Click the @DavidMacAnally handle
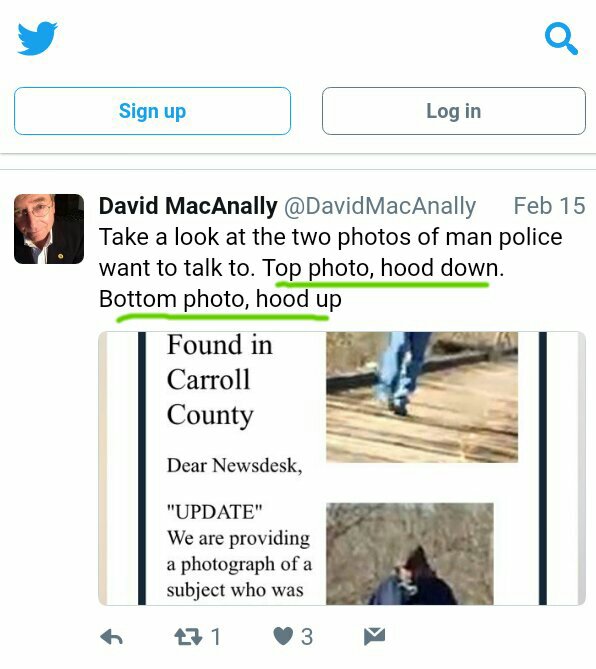 point(379,206)
